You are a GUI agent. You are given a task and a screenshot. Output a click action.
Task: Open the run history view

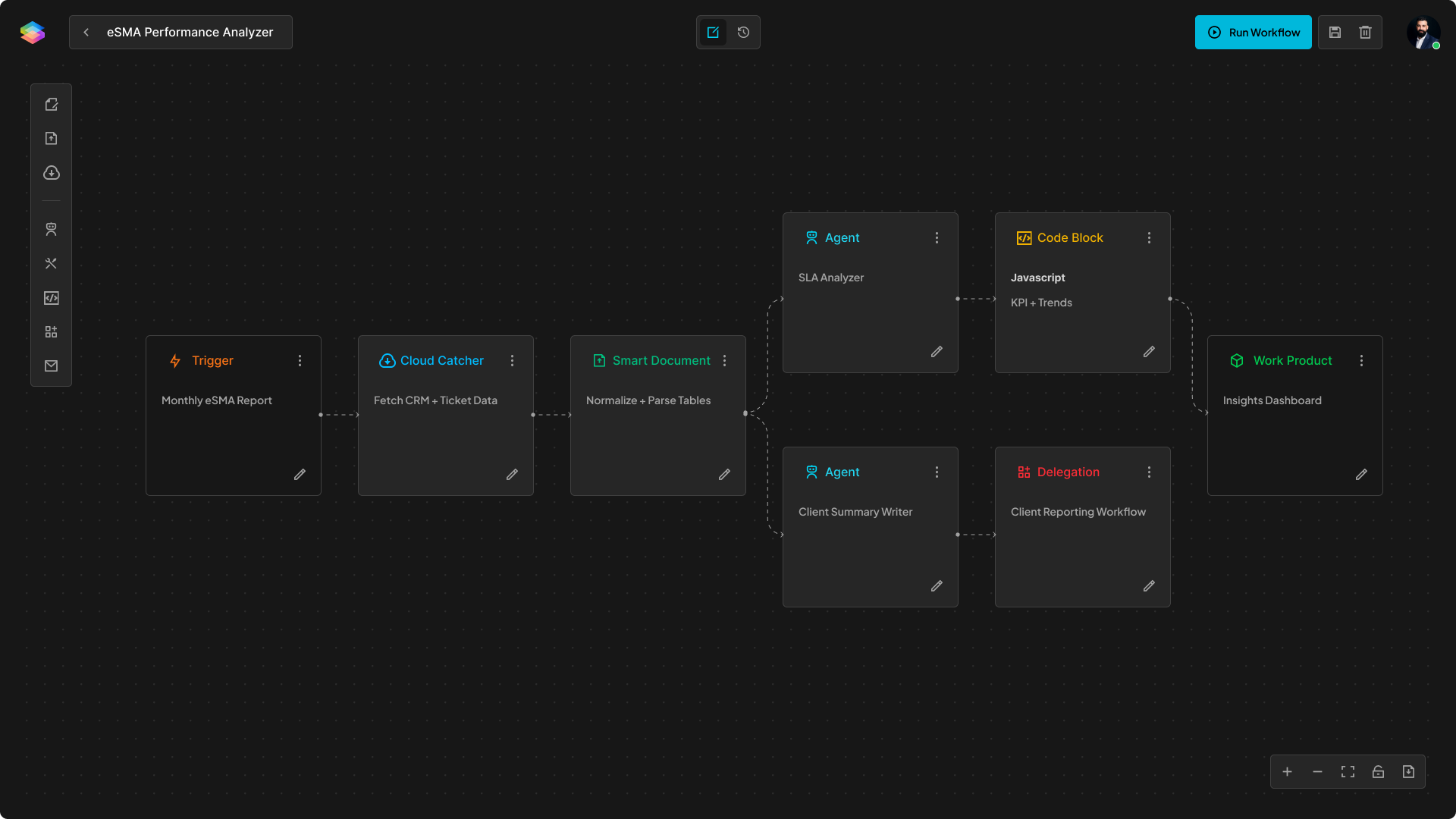coord(743,33)
